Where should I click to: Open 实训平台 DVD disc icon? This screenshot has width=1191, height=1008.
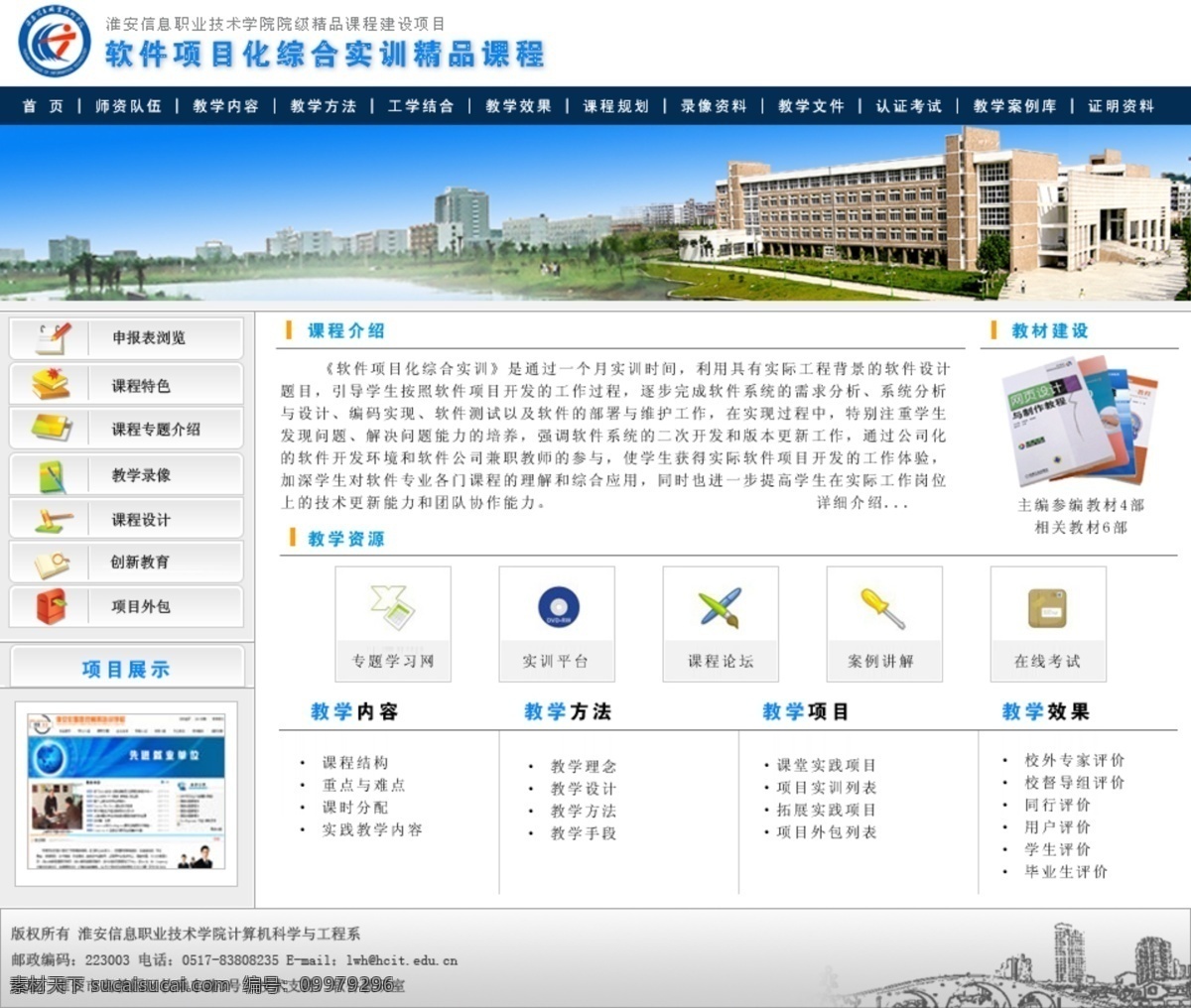click(558, 606)
